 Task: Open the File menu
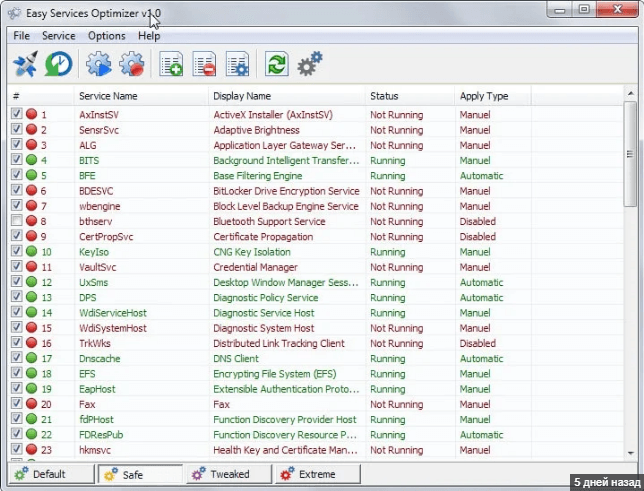tap(21, 36)
